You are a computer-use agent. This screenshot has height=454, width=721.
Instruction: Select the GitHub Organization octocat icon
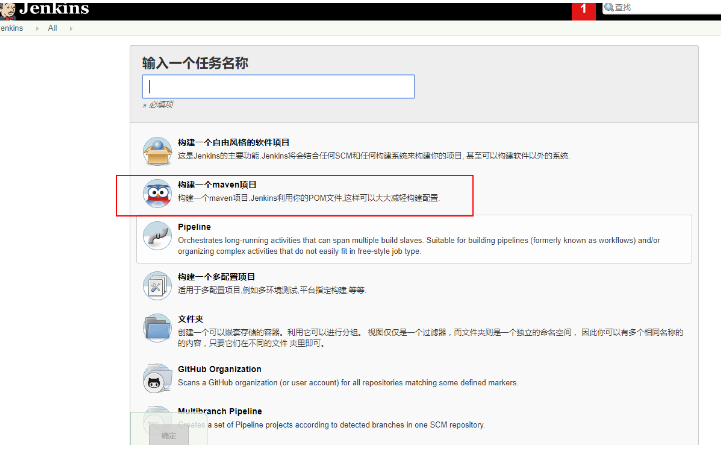(157, 378)
